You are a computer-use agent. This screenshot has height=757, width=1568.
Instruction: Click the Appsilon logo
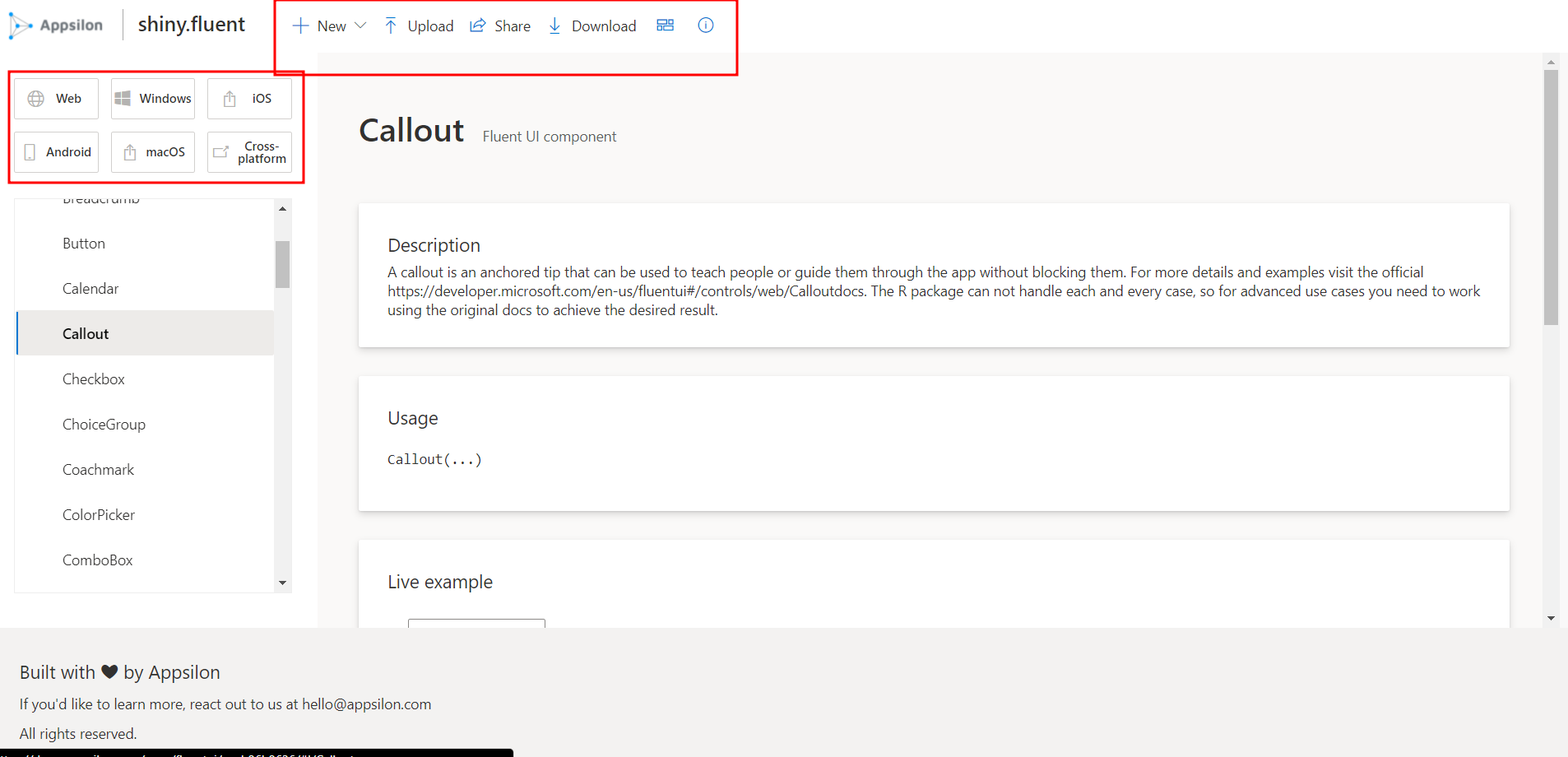pos(56,24)
